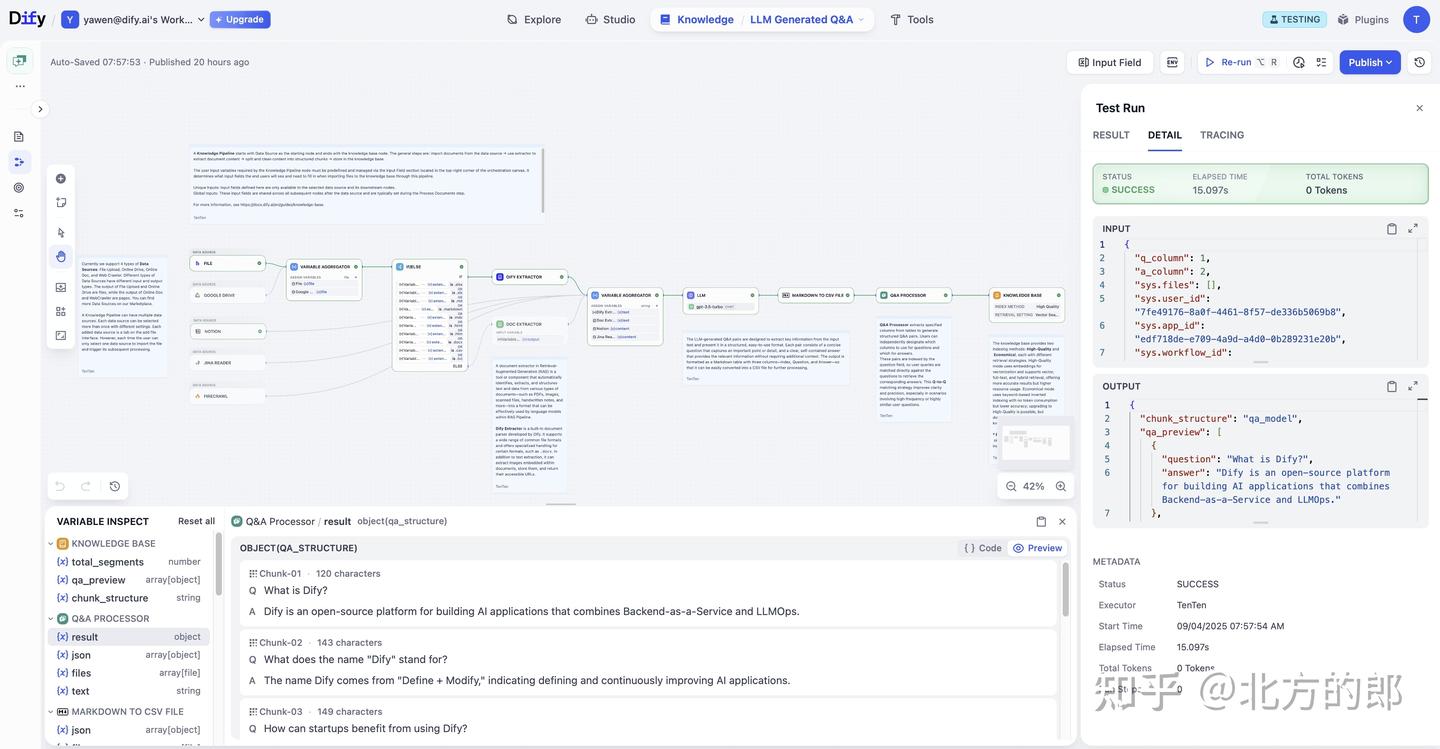
Task: Switch to Pointer mode on the canvas toolbar
Action: 61,233
